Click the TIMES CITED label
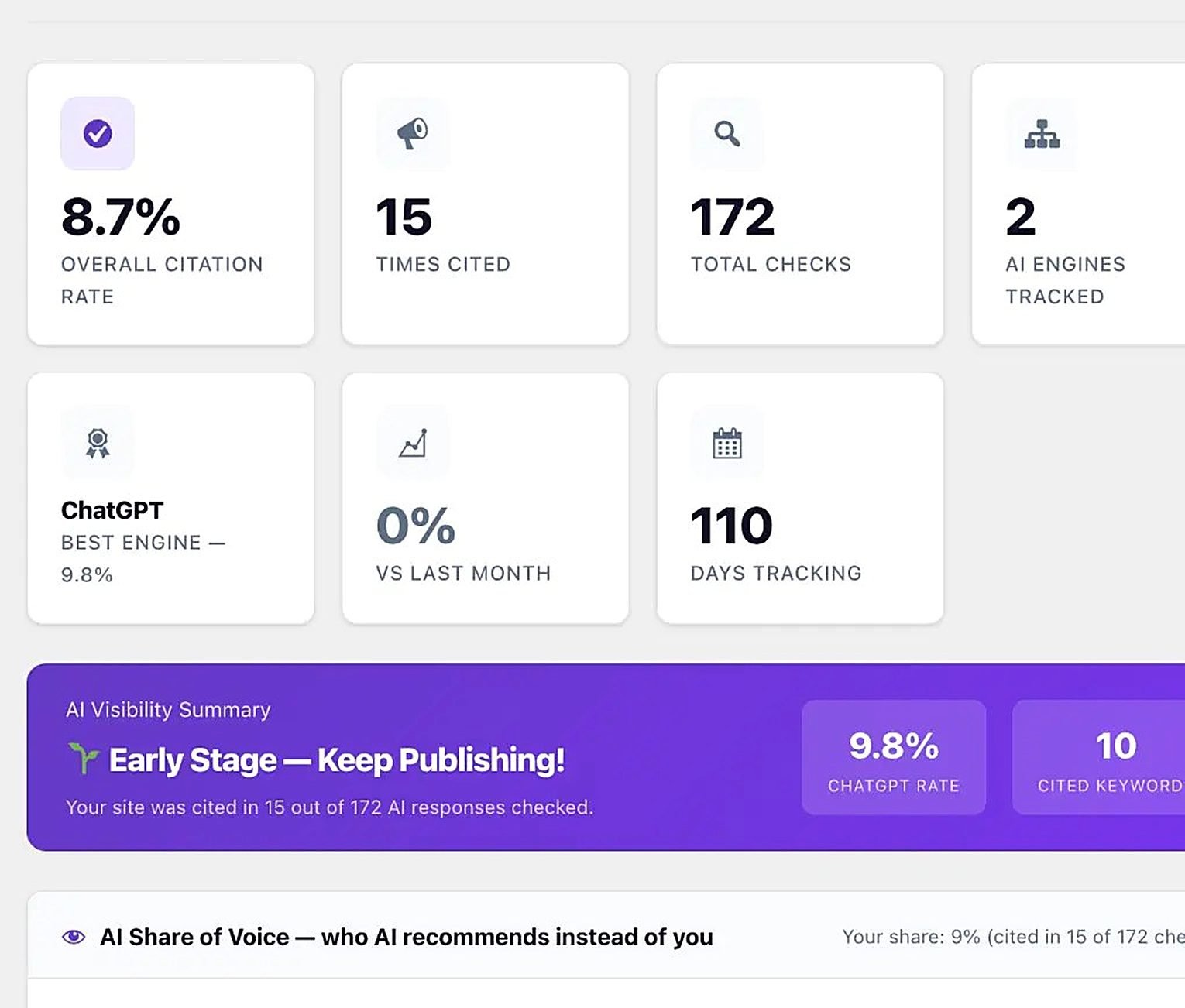Viewport: 1185px width, 1008px height. tap(443, 265)
